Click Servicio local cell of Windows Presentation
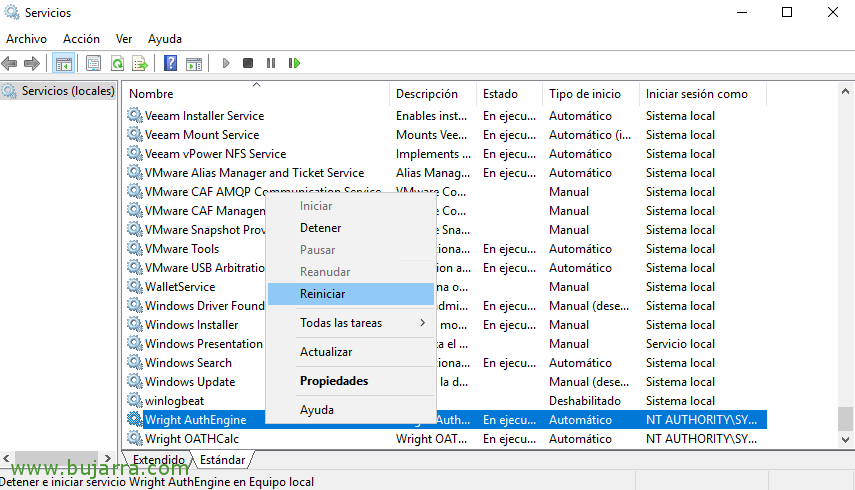 point(680,344)
